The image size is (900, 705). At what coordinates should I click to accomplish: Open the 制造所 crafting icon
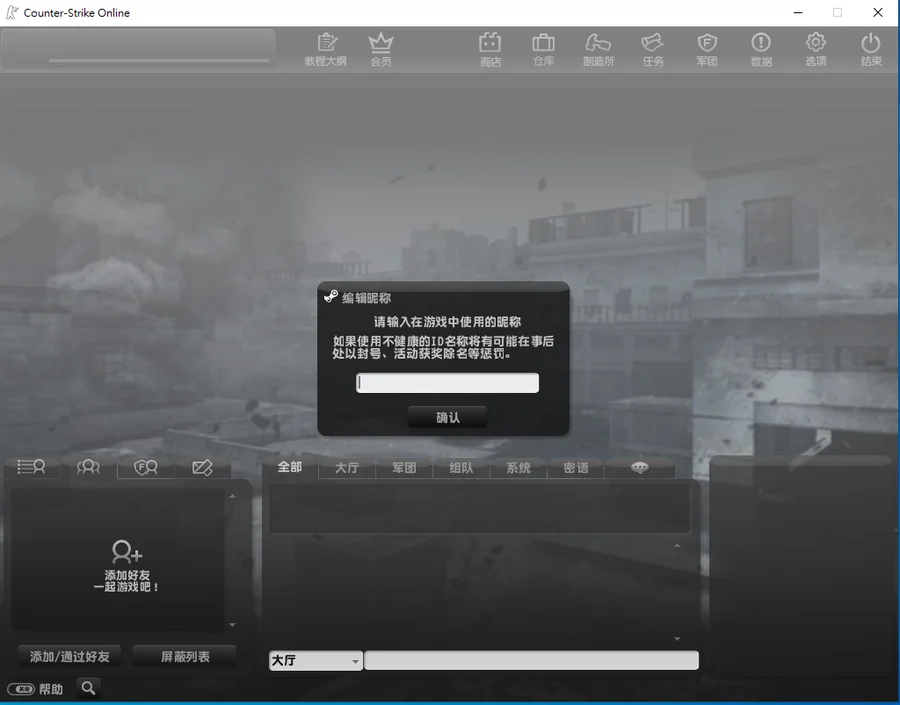pyautogui.click(x=598, y=49)
